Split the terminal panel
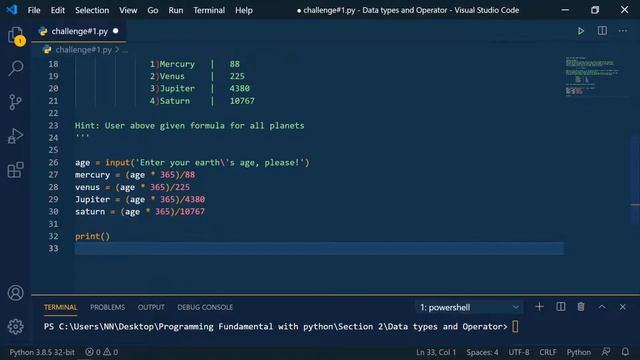640x360 pixels. 561,307
